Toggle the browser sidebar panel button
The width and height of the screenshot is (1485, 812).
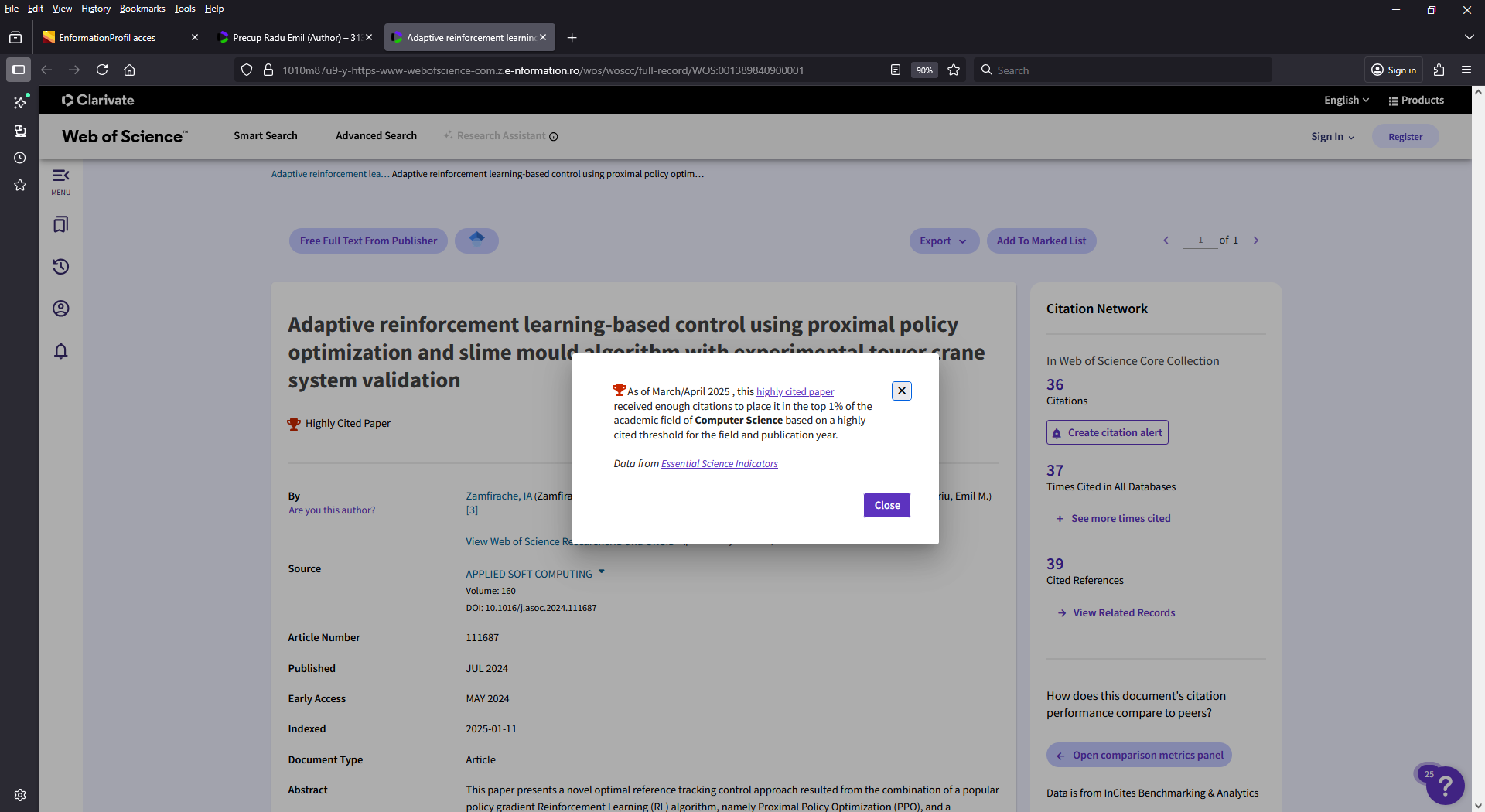click(19, 70)
